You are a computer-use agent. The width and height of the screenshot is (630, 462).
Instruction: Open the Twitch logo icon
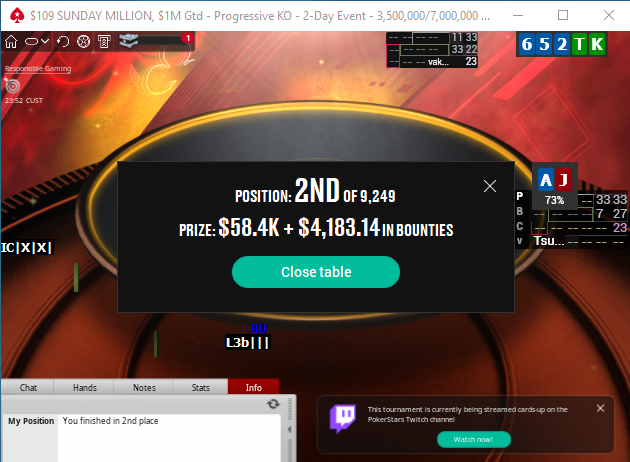pos(342,418)
